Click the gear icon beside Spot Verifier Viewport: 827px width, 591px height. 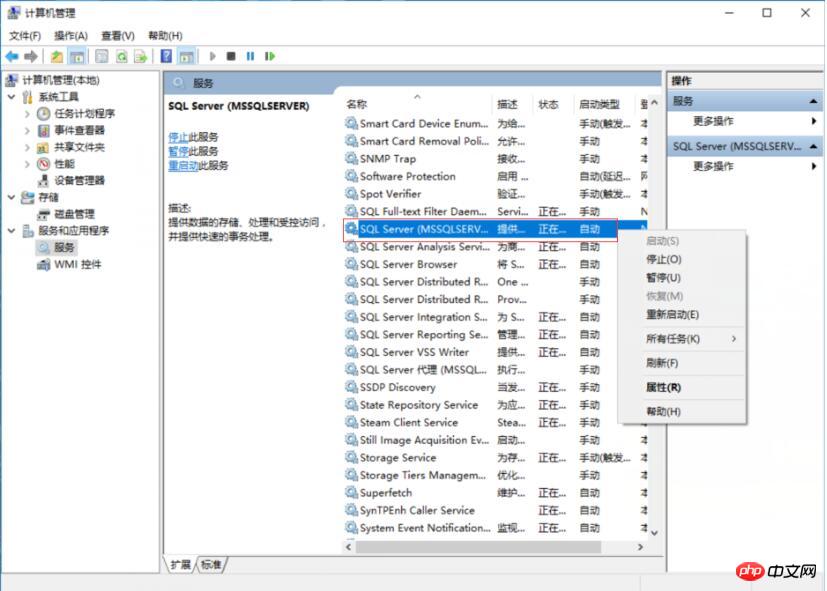point(351,193)
